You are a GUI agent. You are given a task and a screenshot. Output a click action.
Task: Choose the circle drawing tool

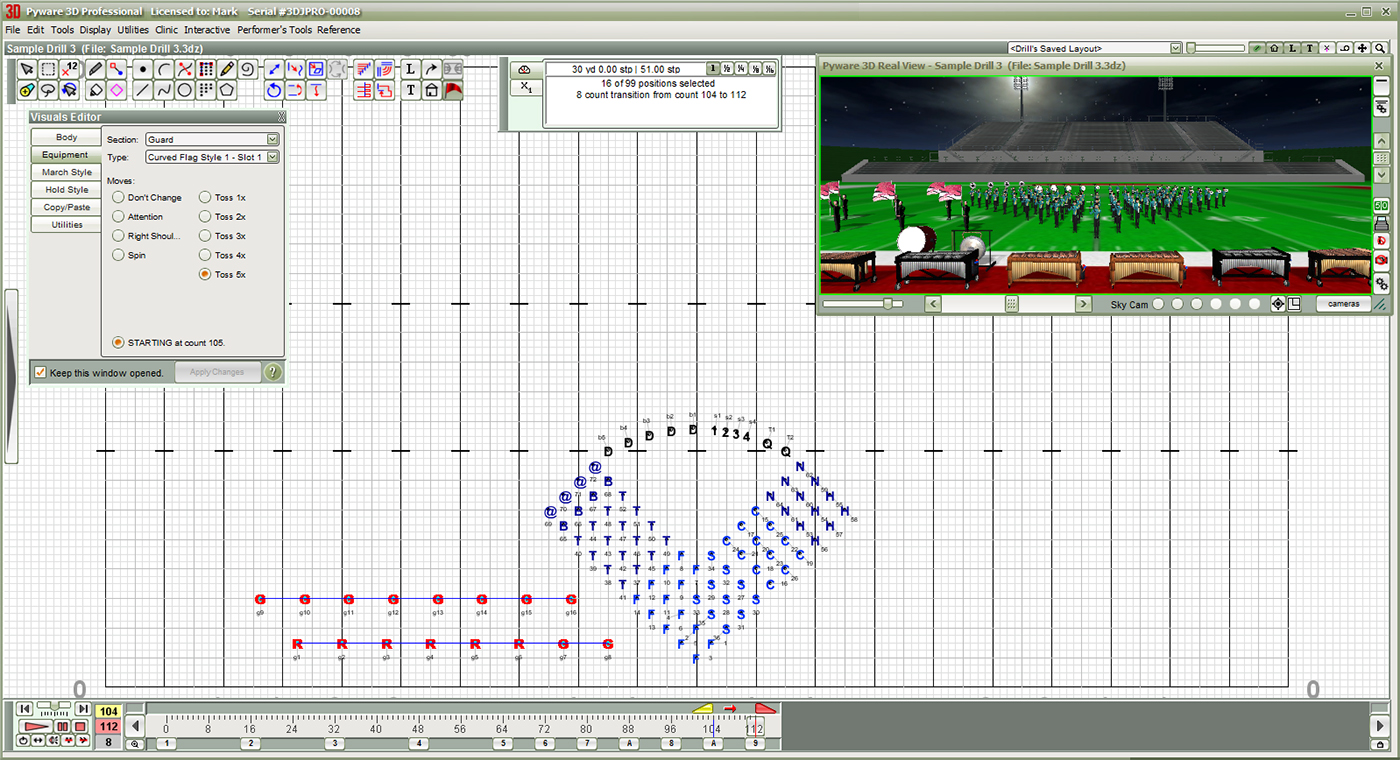[185, 90]
